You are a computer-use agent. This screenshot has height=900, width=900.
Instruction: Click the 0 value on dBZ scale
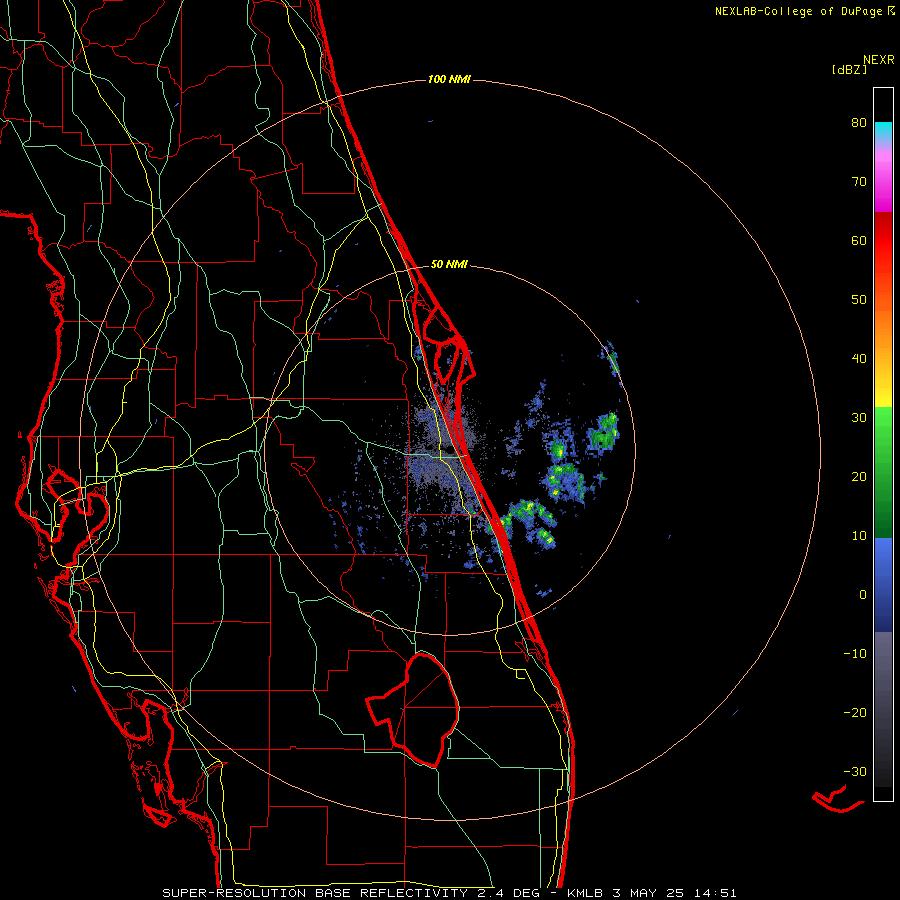(863, 595)
